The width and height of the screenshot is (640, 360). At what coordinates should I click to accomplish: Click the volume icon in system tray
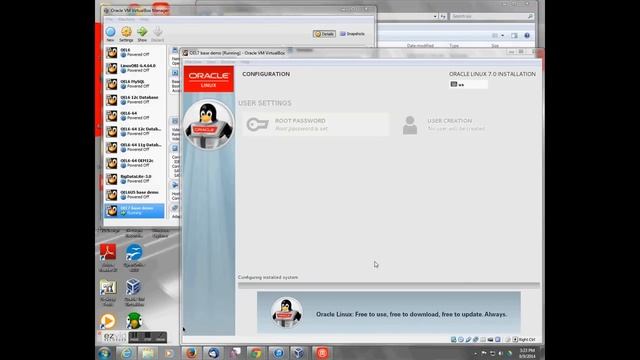tap(500, 353)
